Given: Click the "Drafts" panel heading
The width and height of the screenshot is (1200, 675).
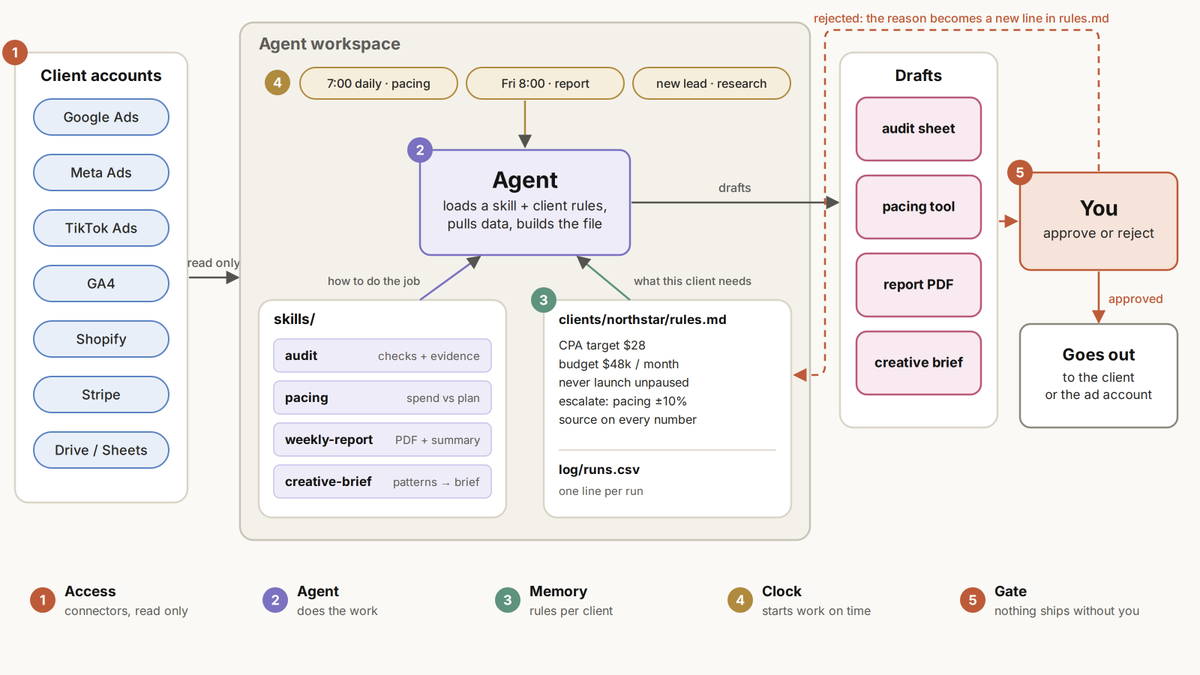Looking at the screenshot, I should [918, 76].
